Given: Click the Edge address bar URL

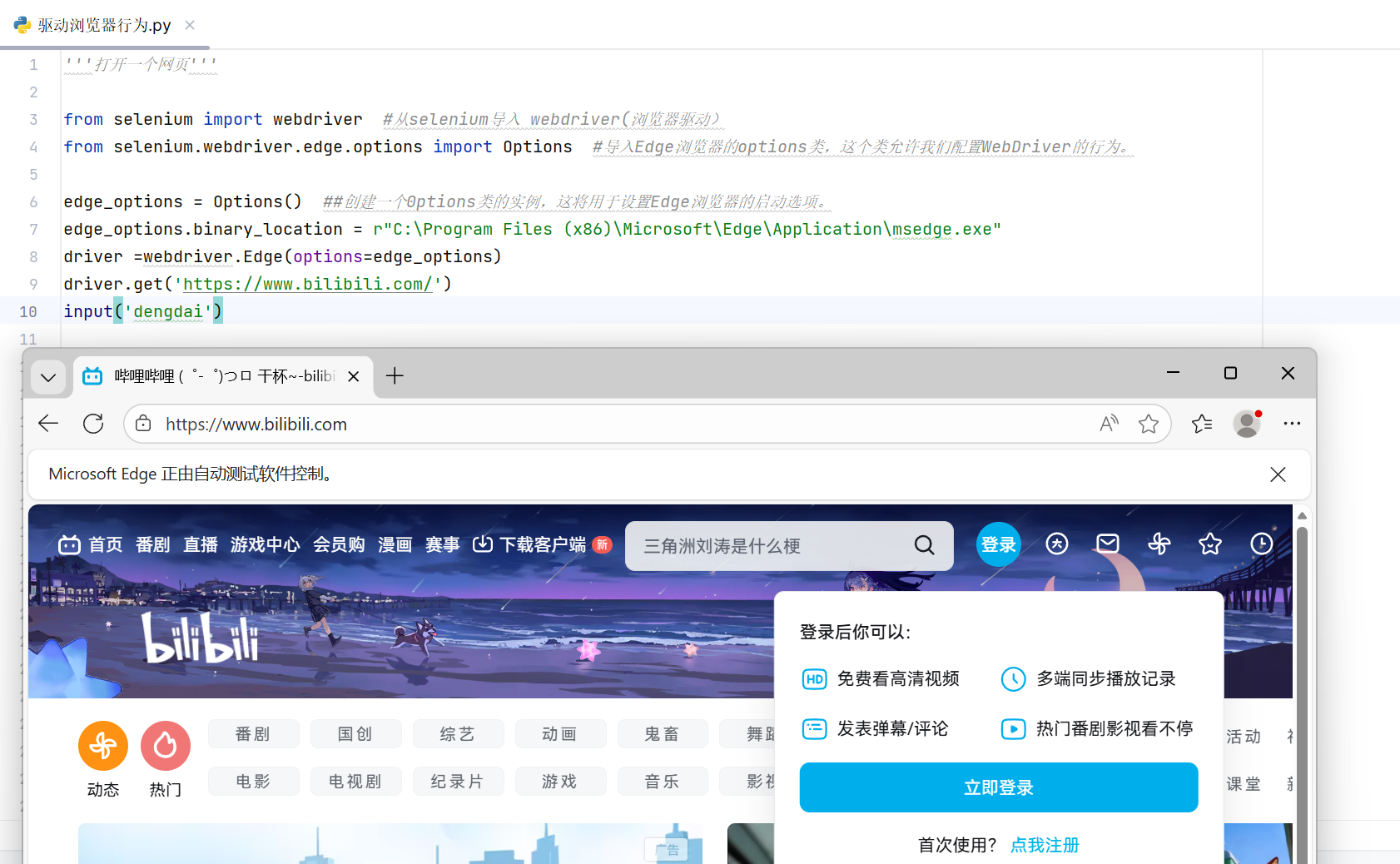Looking at the screenshot, I should pos(256,425).
